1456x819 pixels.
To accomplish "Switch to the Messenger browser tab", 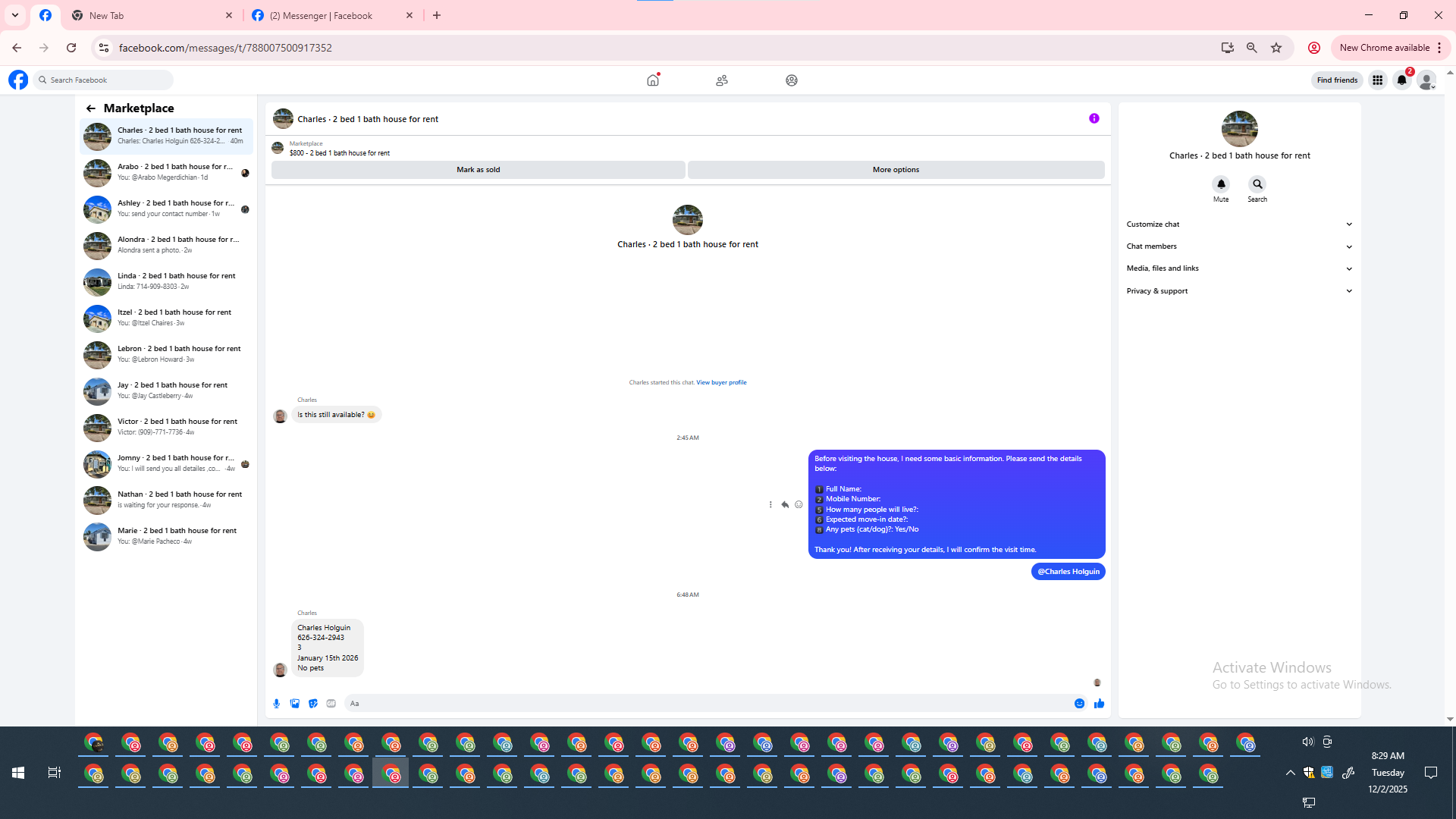I will (x=322, y=15).
